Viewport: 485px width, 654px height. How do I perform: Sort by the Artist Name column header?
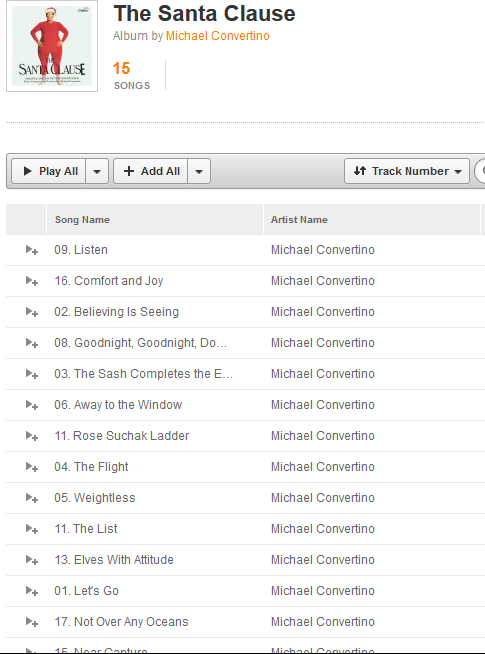(x=299, y=220)
